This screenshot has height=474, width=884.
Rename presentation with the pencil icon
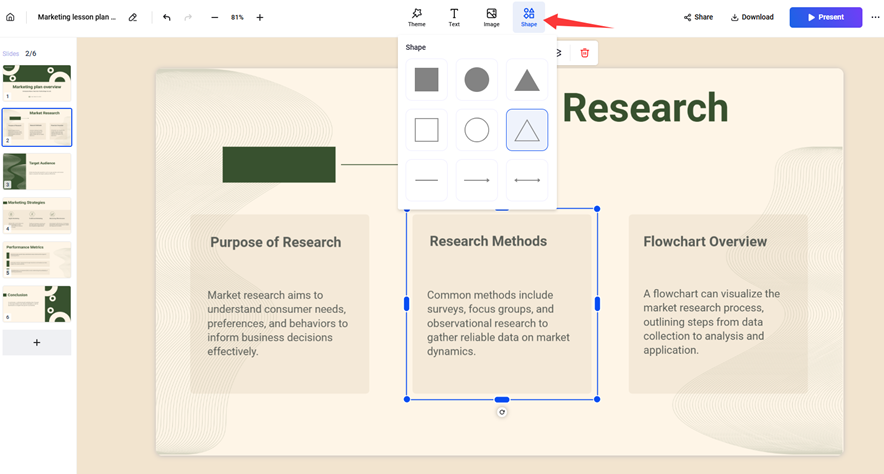[x=132, y=17]
